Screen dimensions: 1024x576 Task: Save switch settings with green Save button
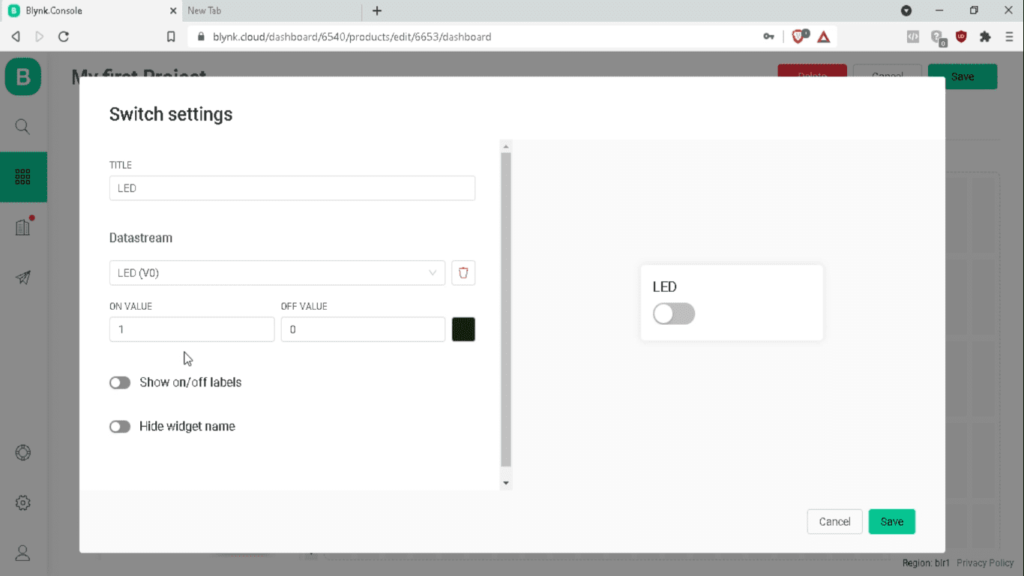click(x=891, y=521)
